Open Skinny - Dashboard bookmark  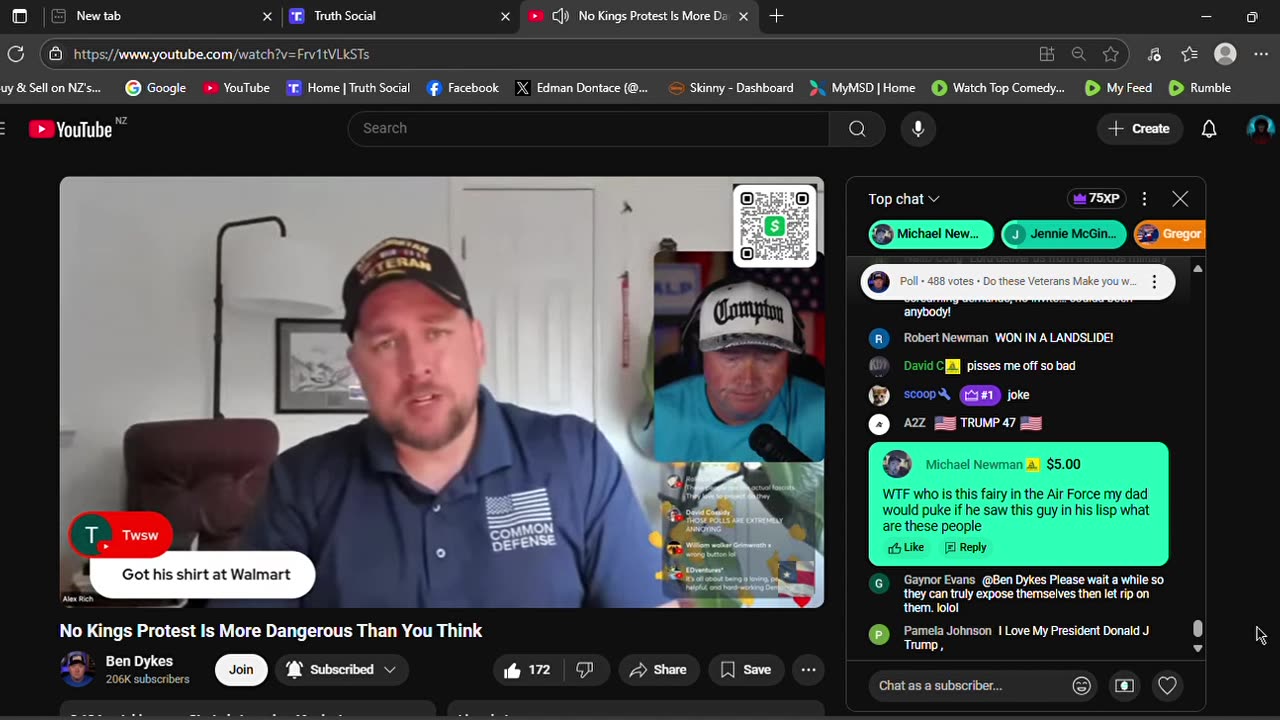(730, 88)
